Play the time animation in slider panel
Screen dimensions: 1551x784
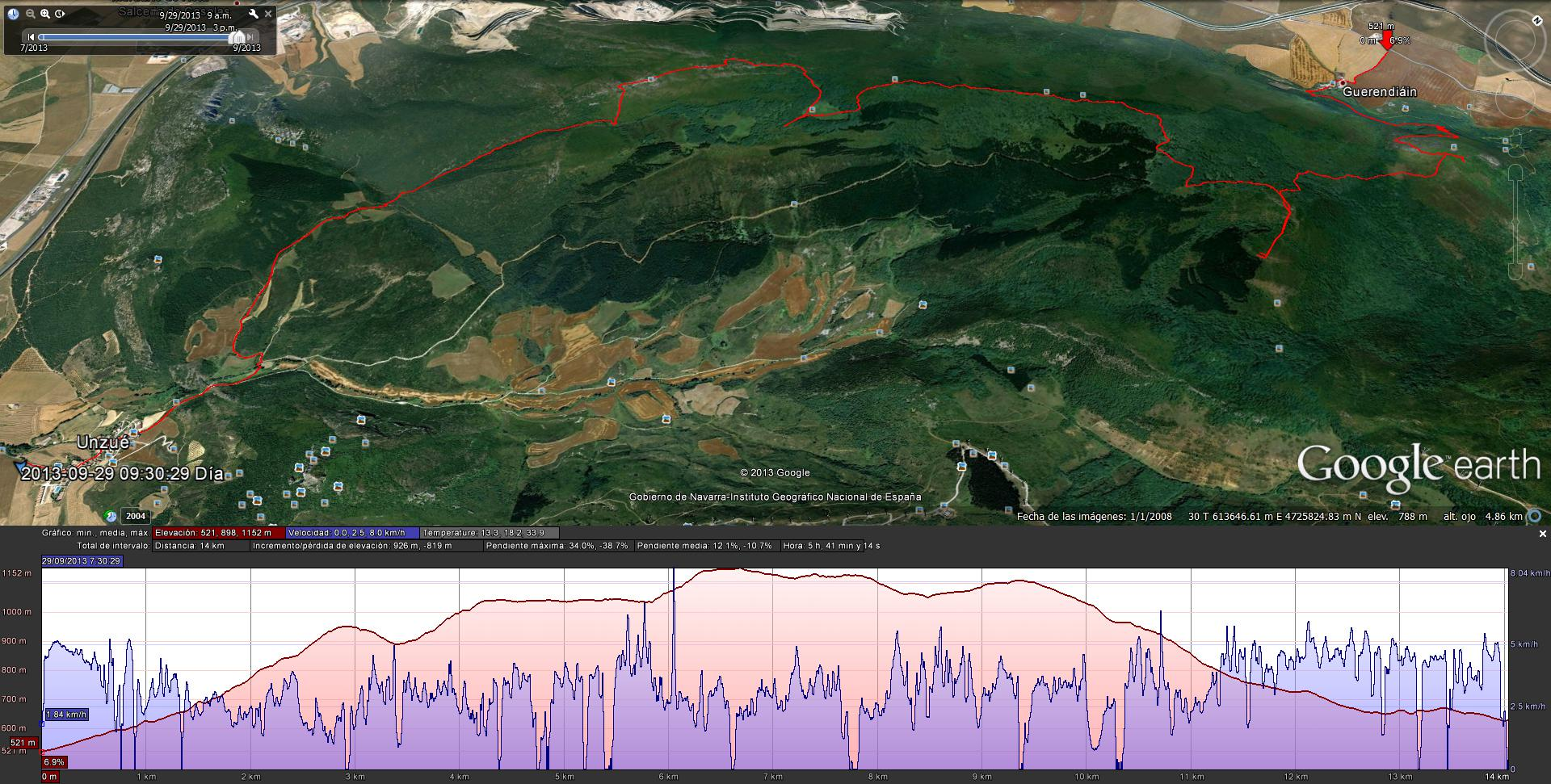pyautogui.click(x=60, y=14)
